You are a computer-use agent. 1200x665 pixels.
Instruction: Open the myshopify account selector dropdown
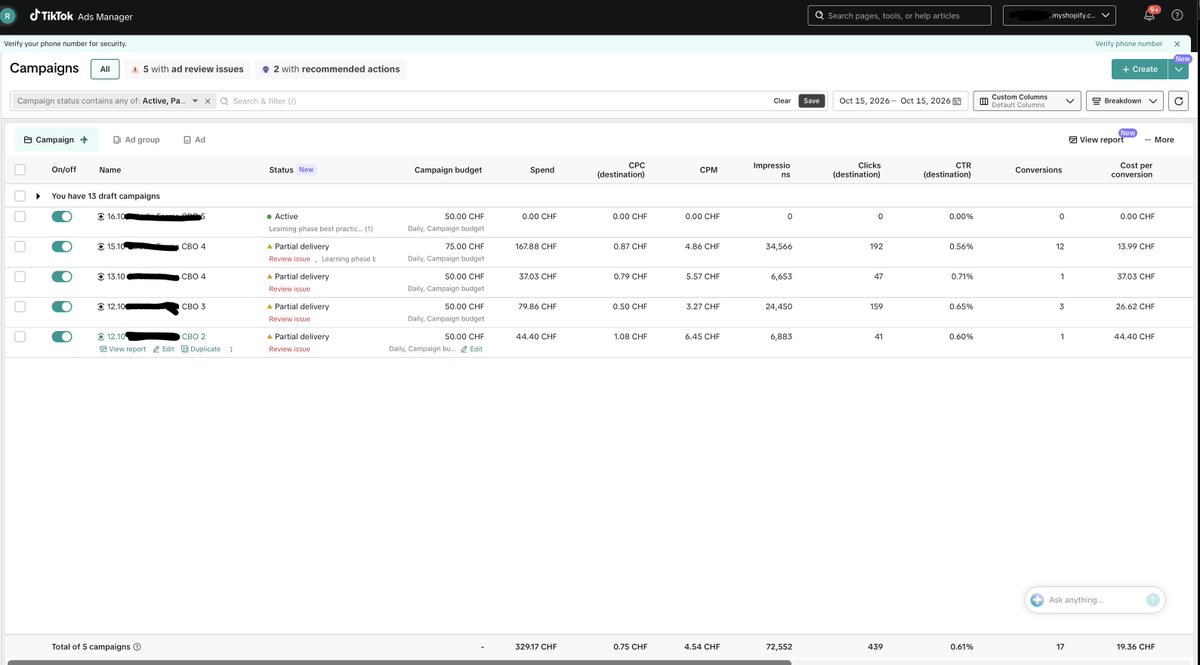tap(1060, 16)
